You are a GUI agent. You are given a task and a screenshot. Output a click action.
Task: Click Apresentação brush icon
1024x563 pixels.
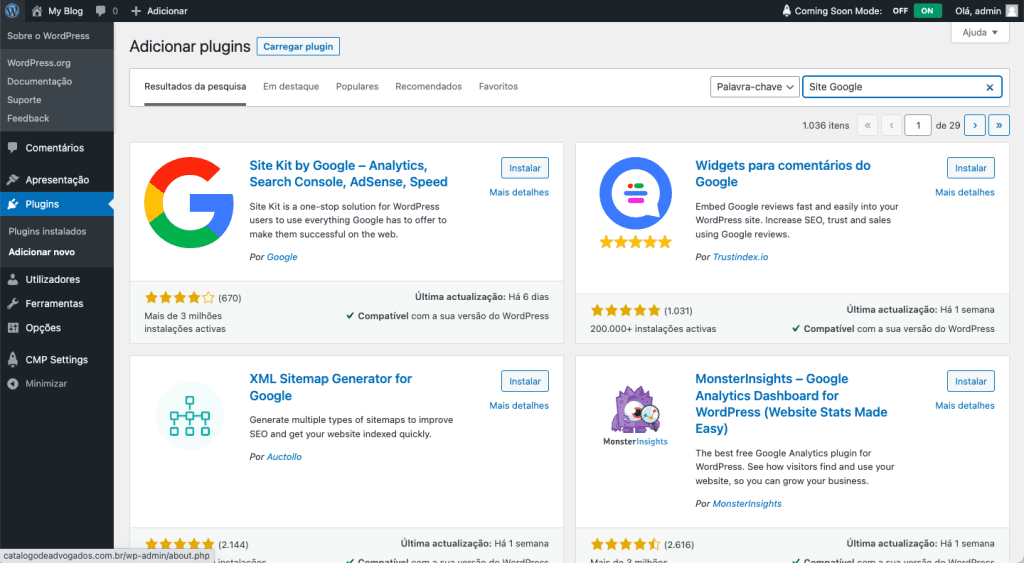(12, 180)
